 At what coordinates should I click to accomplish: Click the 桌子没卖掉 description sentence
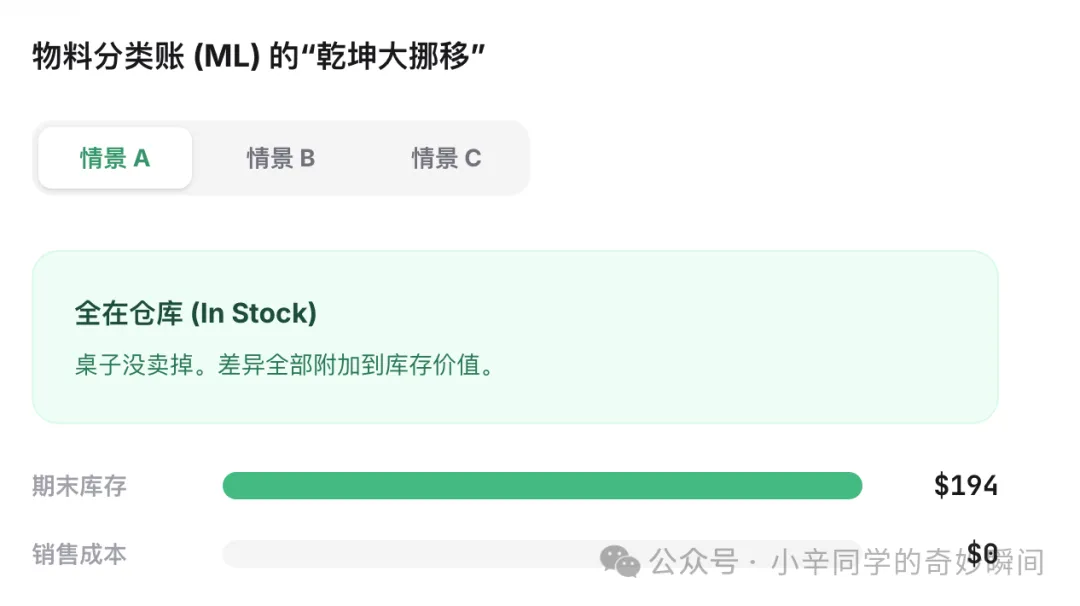click(284, 365)
